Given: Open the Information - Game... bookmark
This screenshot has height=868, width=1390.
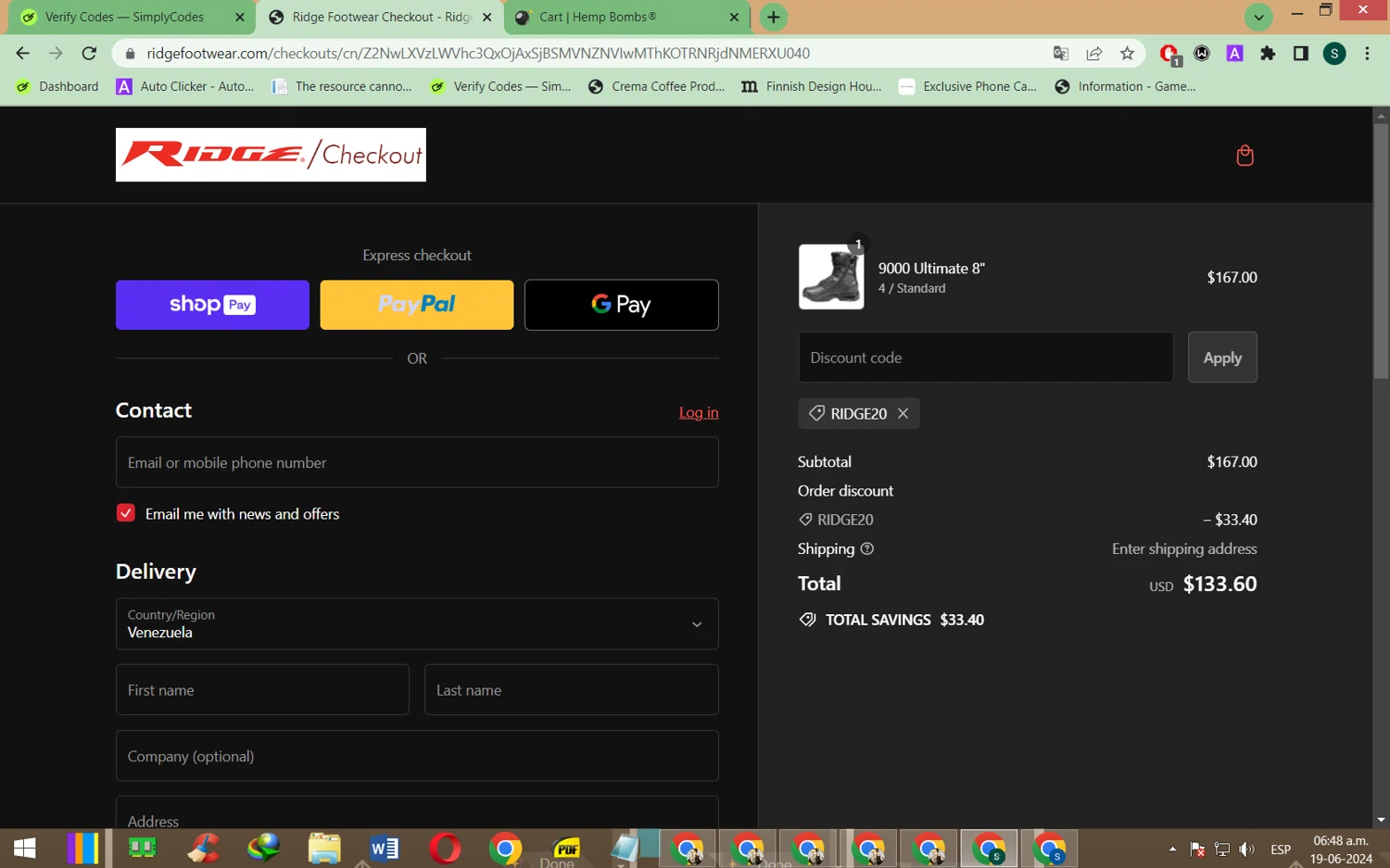Looking at the screenshot, I should (x=1125, y=86).
